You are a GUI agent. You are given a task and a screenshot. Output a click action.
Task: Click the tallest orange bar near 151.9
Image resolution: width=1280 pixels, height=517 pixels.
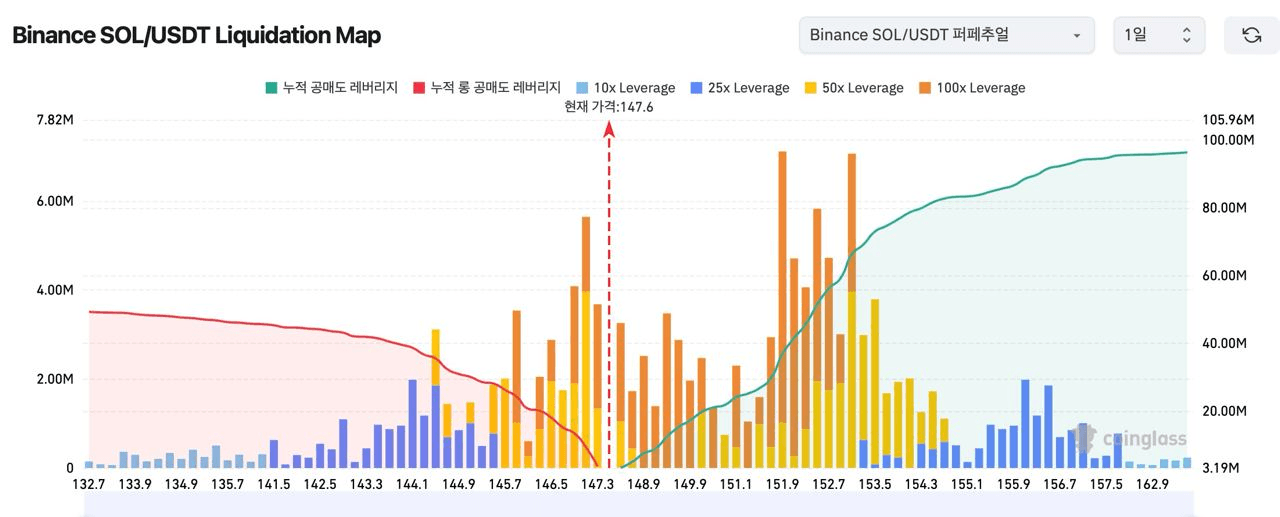pos(782,310)
